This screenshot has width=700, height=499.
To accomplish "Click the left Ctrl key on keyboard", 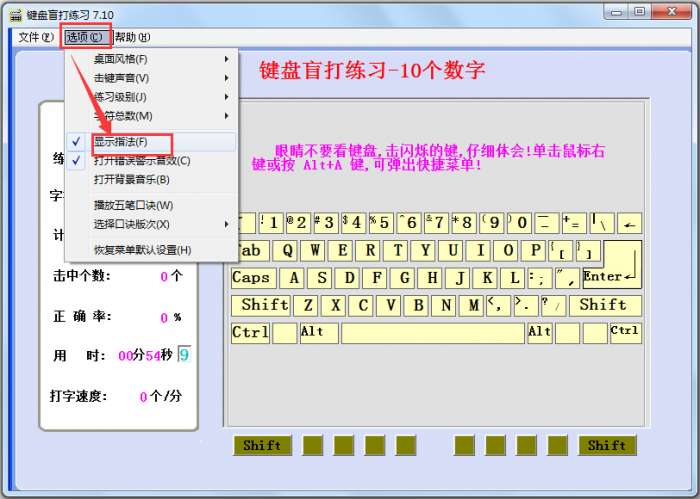I will click(250, 332).
